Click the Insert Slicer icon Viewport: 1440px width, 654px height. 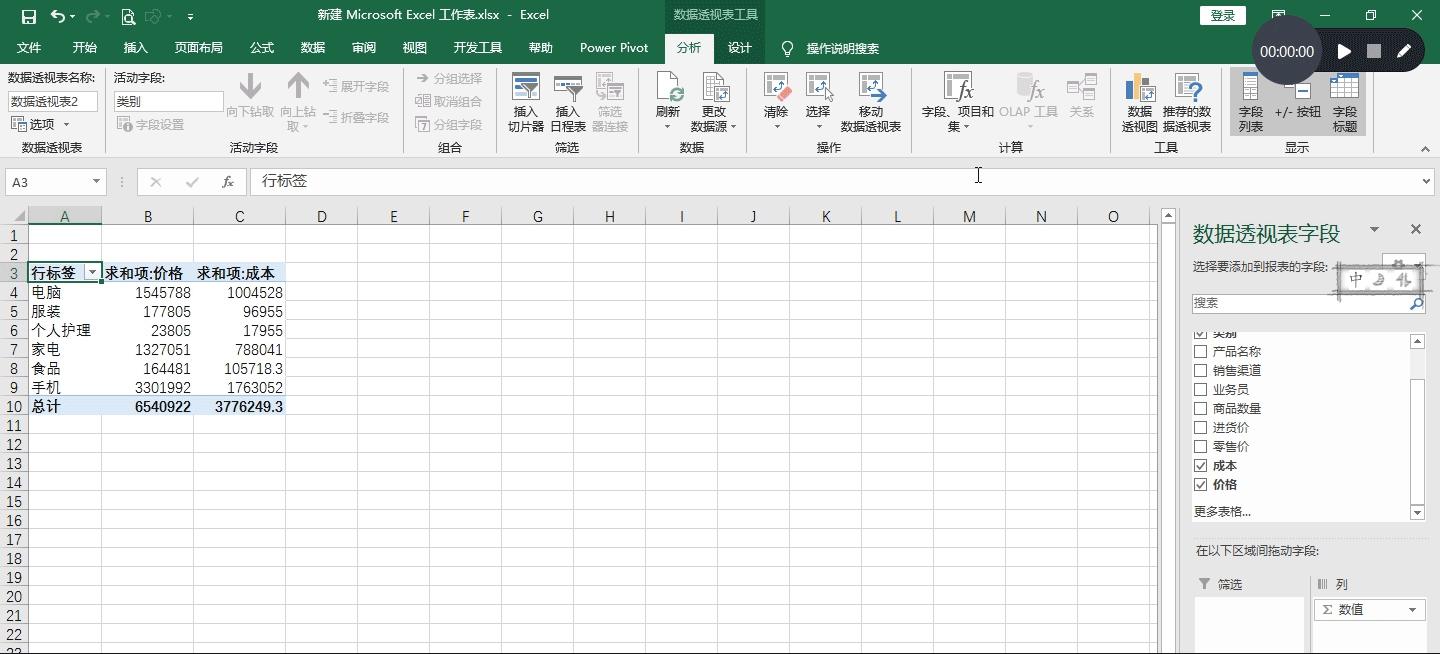pos(525,101)
